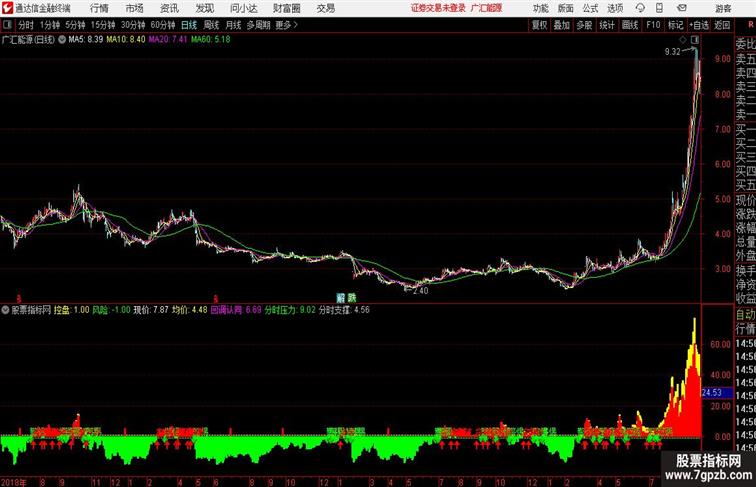Viewport: 756px width, 487px height.
Task: Click 证券交易未登录 login link
Action: [438, 8]
